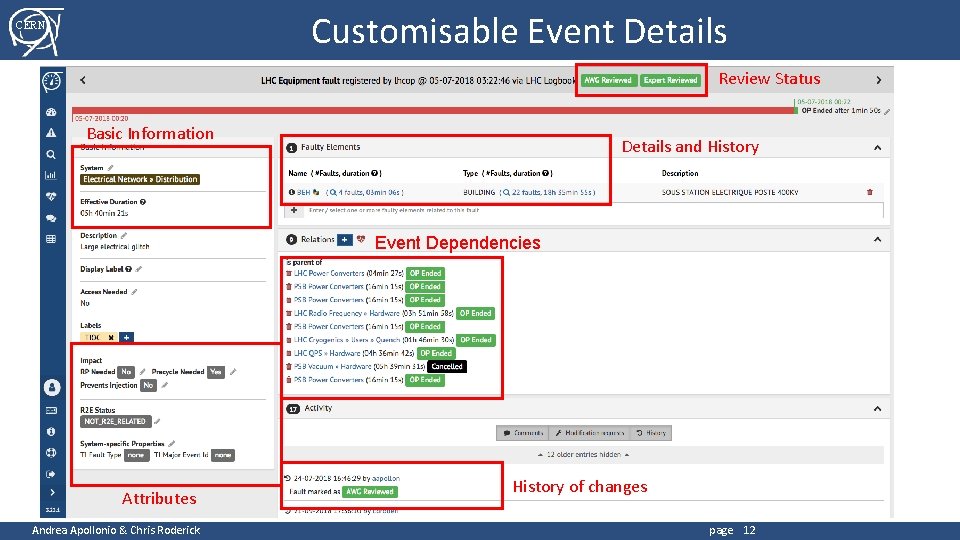Delete LHC QPS Hardware relation trash icon
This screenshot has width=960, height=540.
pos(289,354)
